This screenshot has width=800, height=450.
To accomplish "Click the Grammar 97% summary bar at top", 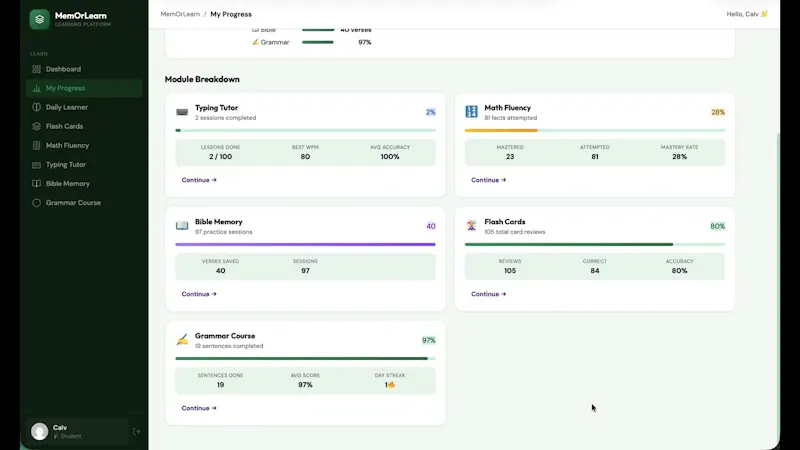I will click(x=318, y=42).
